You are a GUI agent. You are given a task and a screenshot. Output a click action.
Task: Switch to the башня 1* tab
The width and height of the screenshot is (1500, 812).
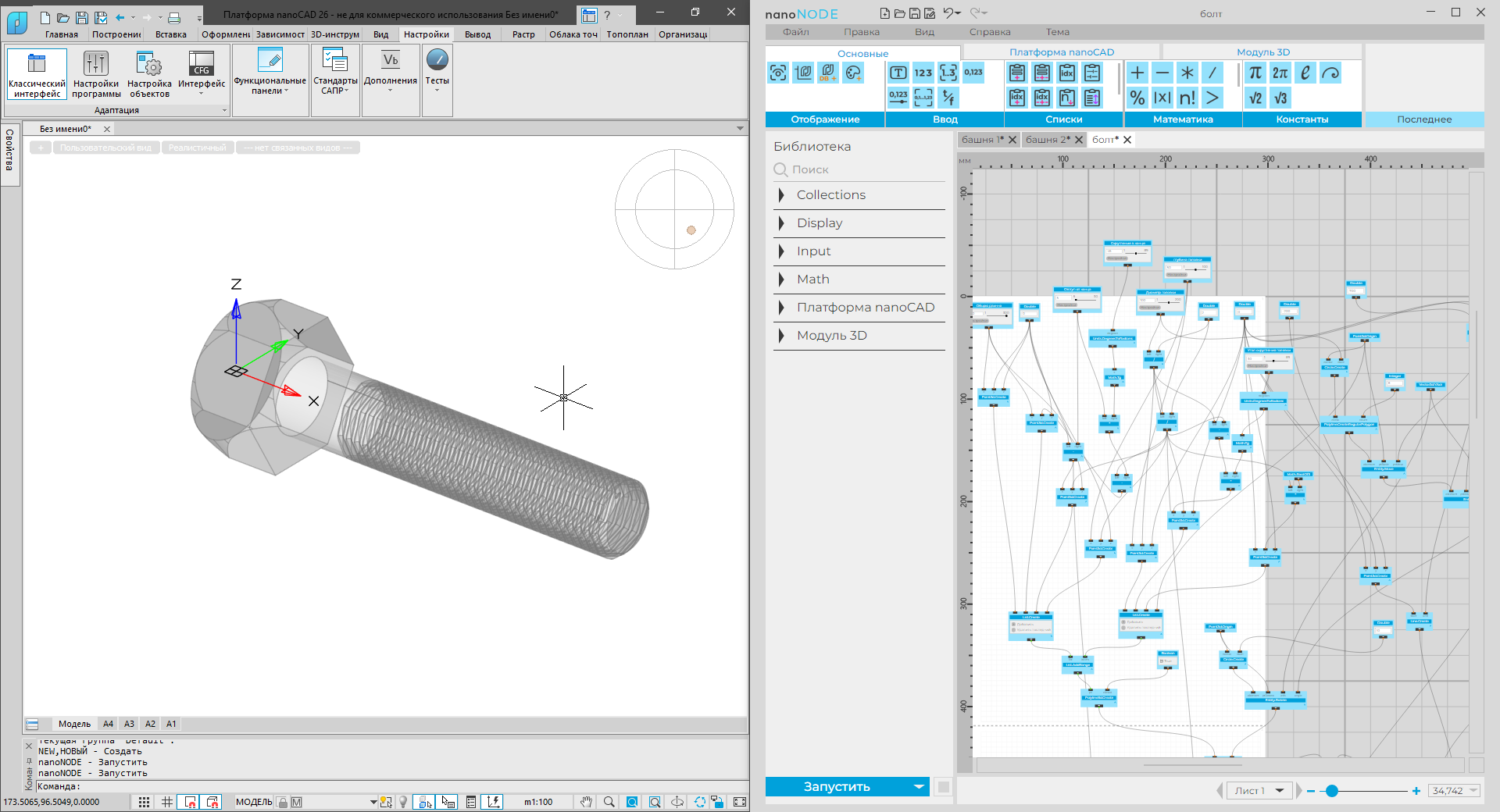(x=981, y=140)
